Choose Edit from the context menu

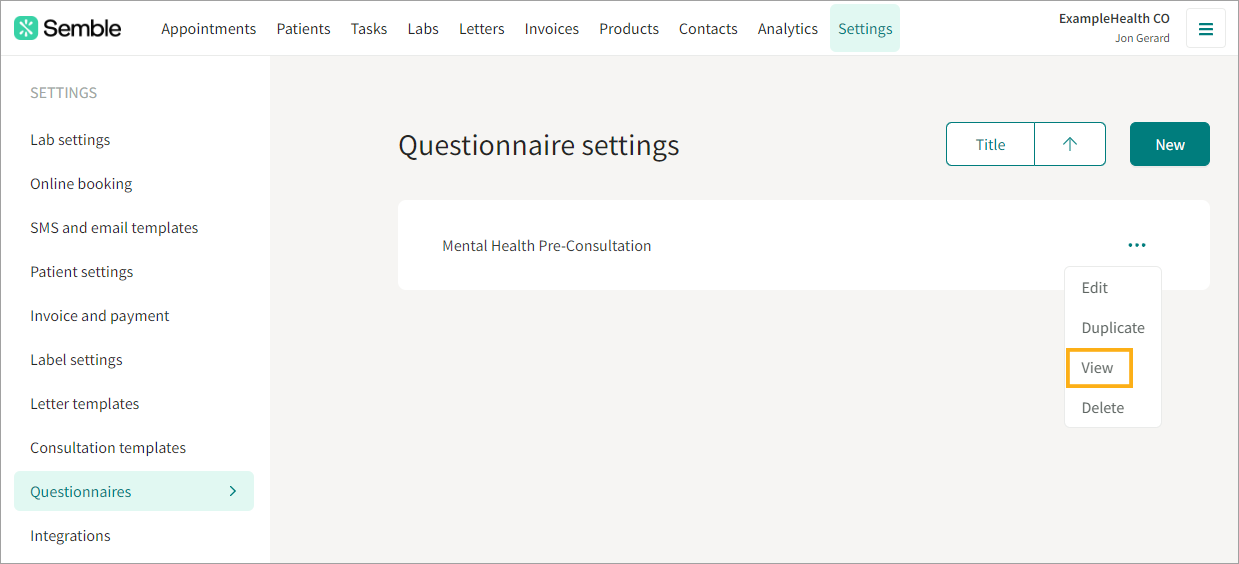click(1095, 288)
